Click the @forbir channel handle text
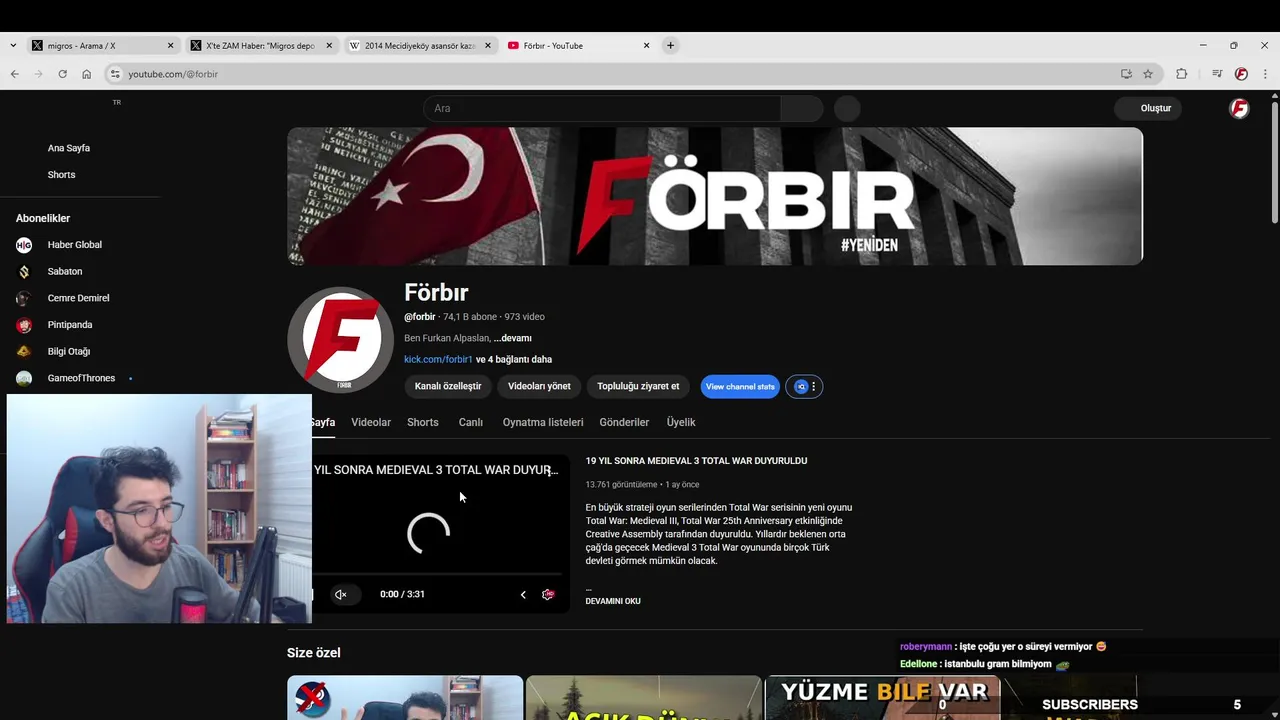 coord(420,317)
